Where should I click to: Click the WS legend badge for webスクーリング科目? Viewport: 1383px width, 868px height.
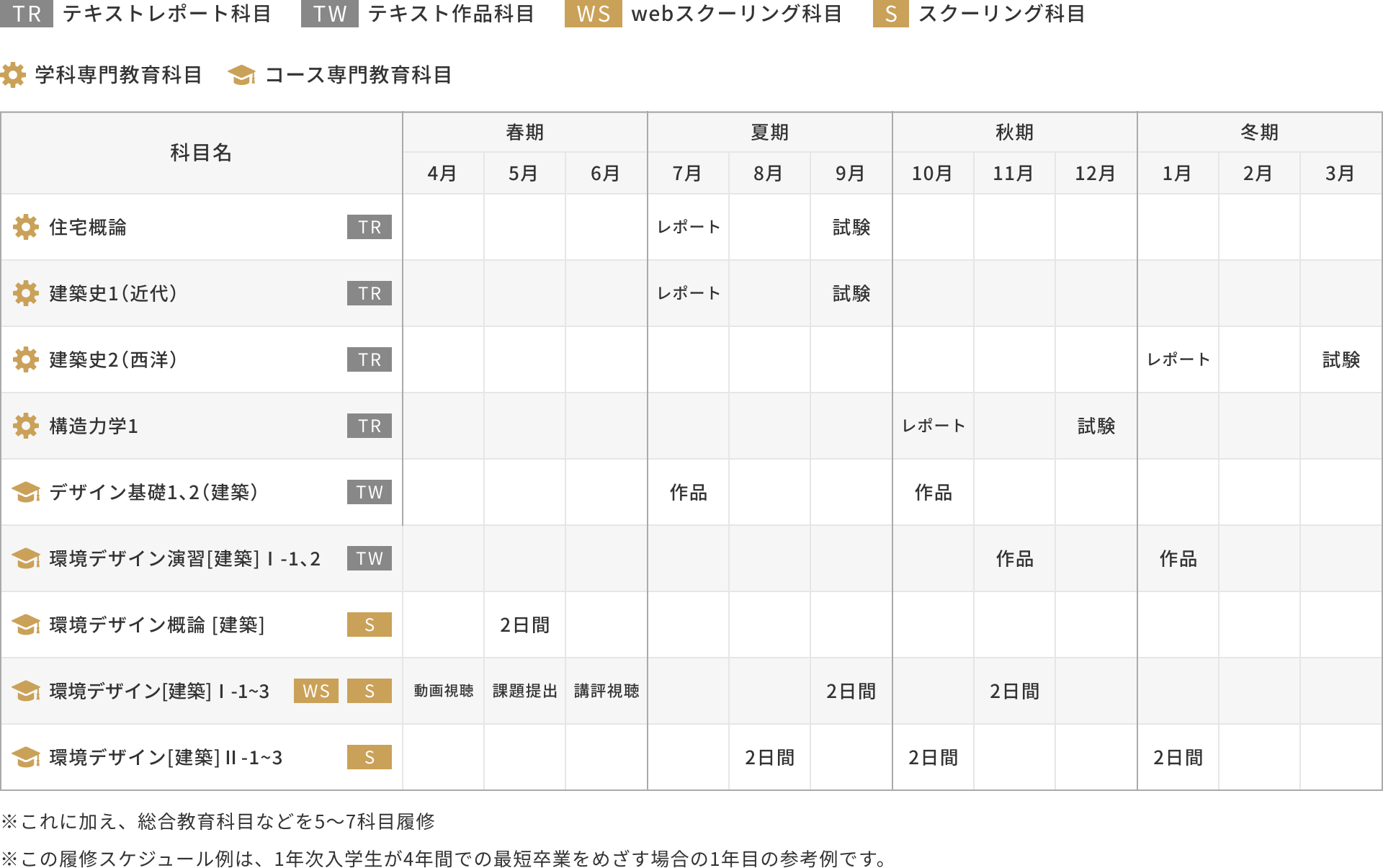[x=593, y=14]
